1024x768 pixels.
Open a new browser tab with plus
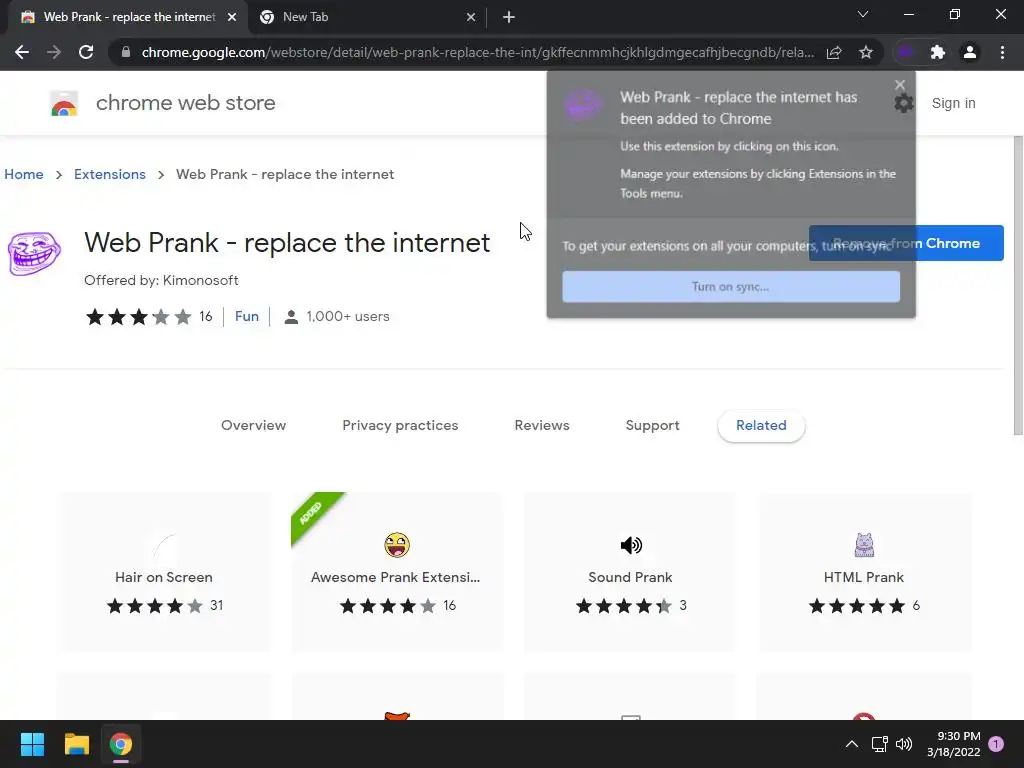point(509,17)
